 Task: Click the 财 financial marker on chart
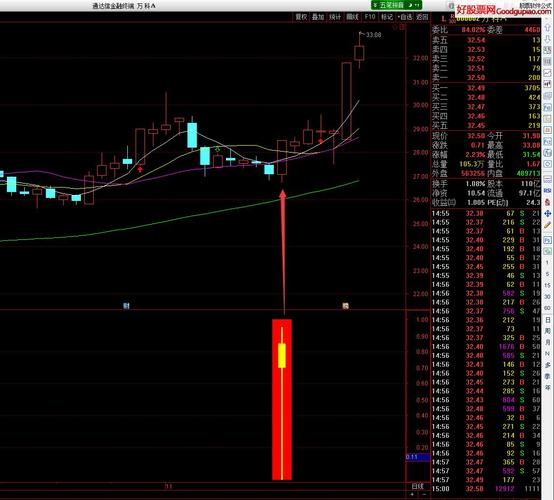[x=126, y=306]
